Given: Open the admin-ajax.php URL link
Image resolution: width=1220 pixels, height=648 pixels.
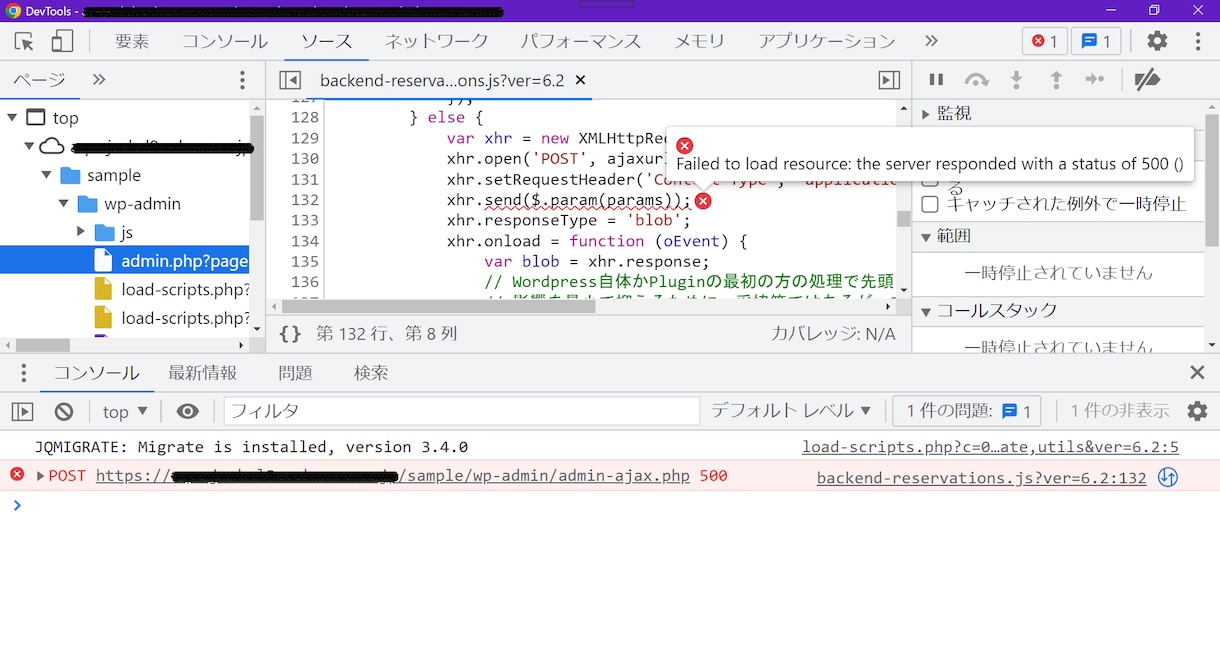Looking at the screenshot, I should coord(393,476).
